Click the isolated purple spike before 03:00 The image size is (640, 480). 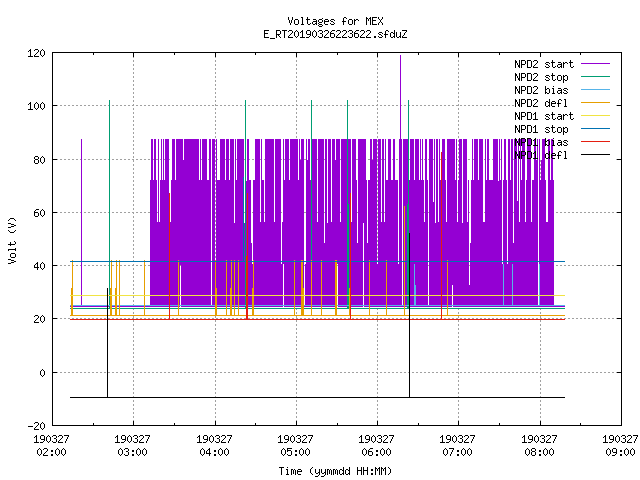(81, 222)
